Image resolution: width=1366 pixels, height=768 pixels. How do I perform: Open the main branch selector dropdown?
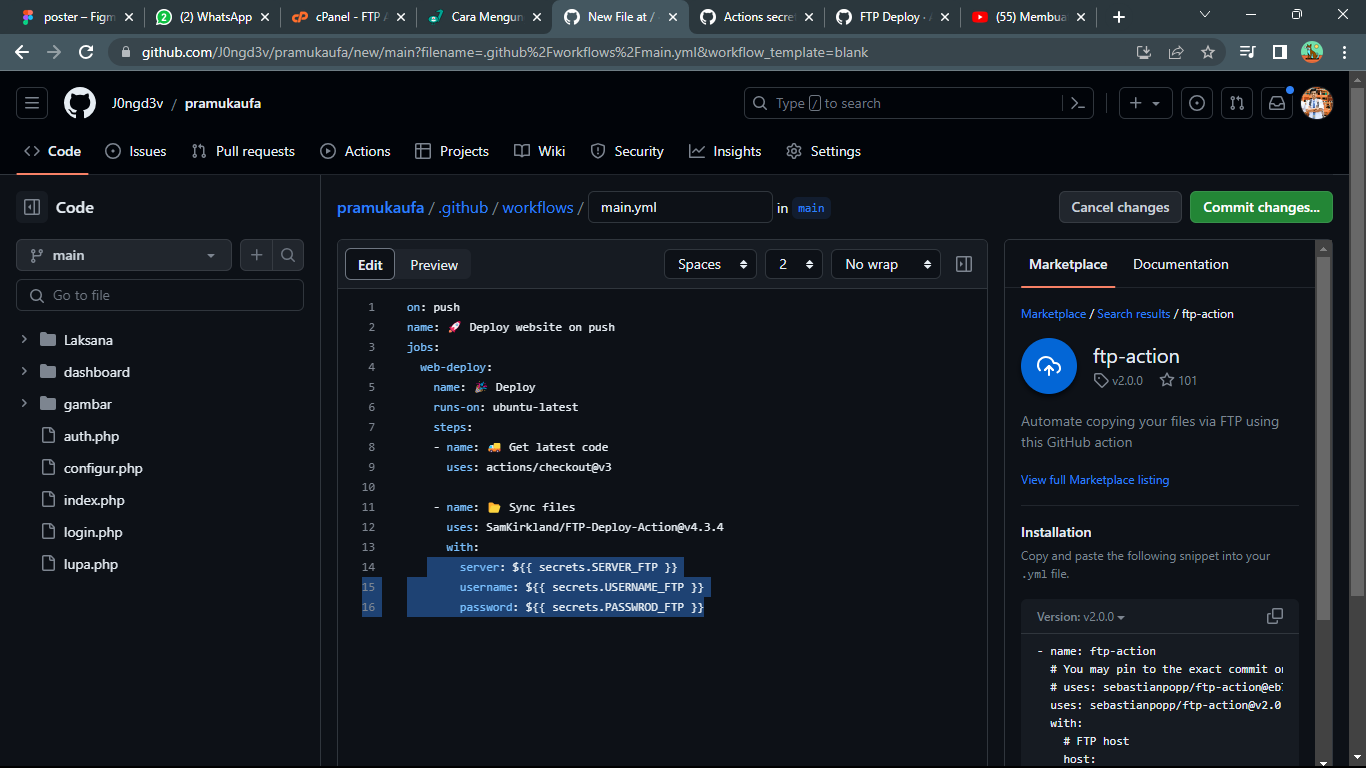124,255
